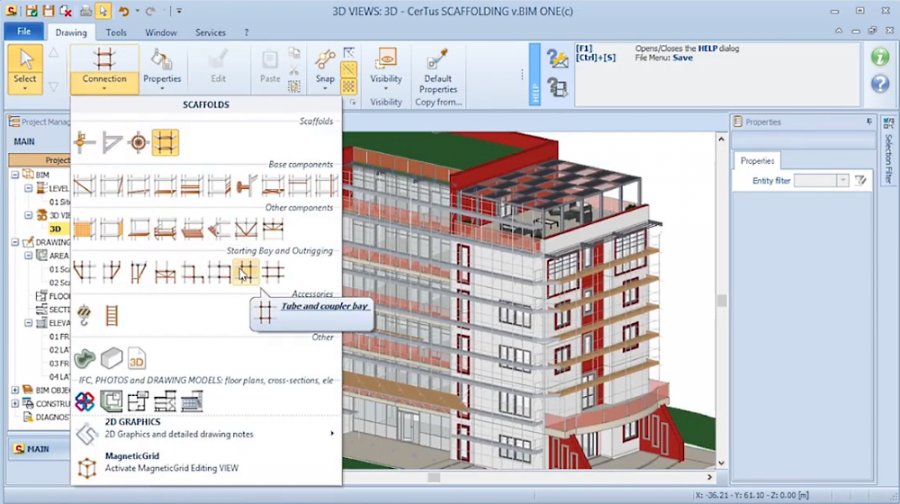The height and width of the screenshot is (504, 900).
Task: Open the Entity filter combo box
Action: point(821,180)
